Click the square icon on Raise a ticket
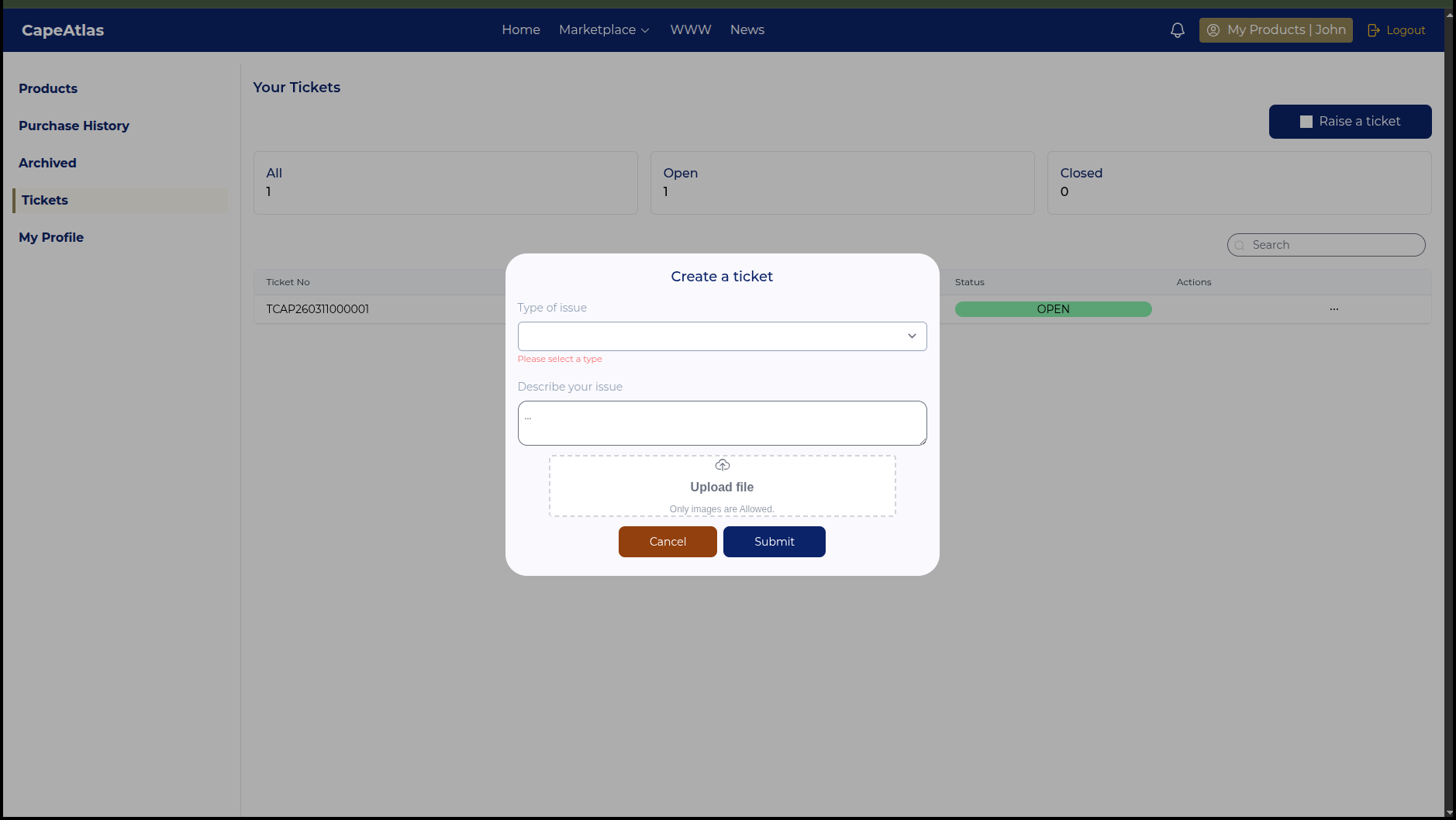The width and height of the screenshot is (1456, 820). click(x=1306, y=122)
